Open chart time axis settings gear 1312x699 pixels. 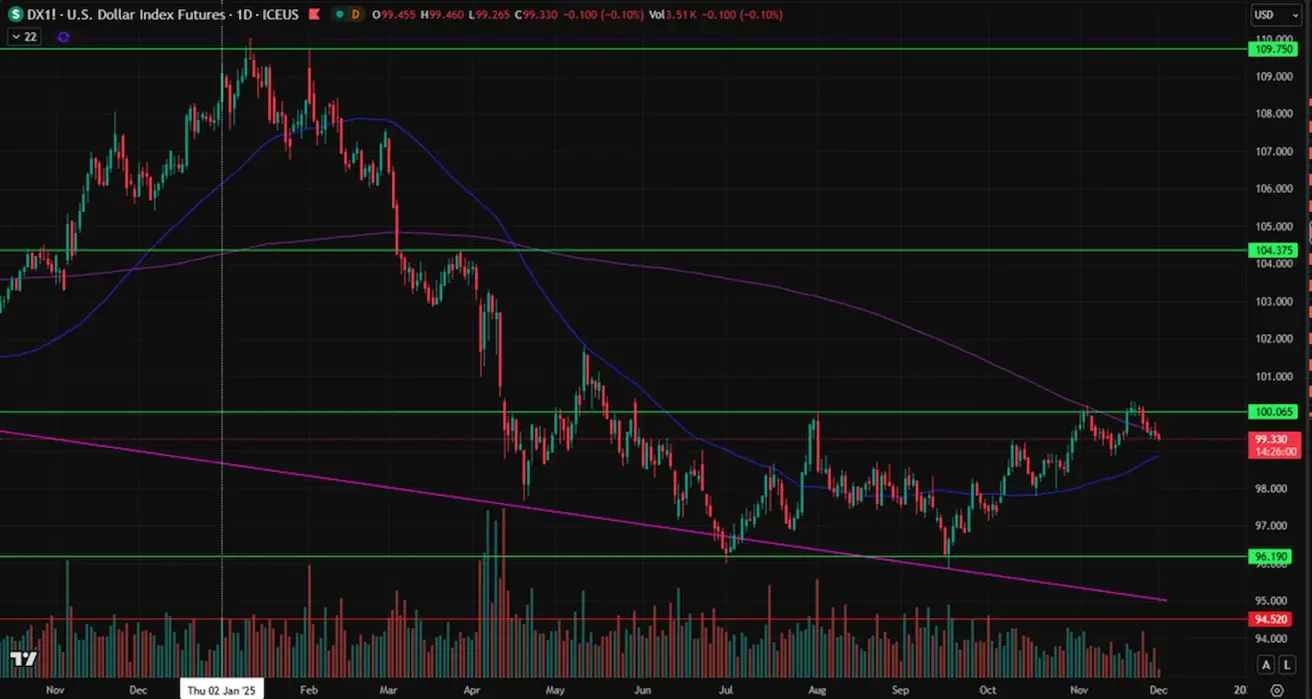[1276, 690]
